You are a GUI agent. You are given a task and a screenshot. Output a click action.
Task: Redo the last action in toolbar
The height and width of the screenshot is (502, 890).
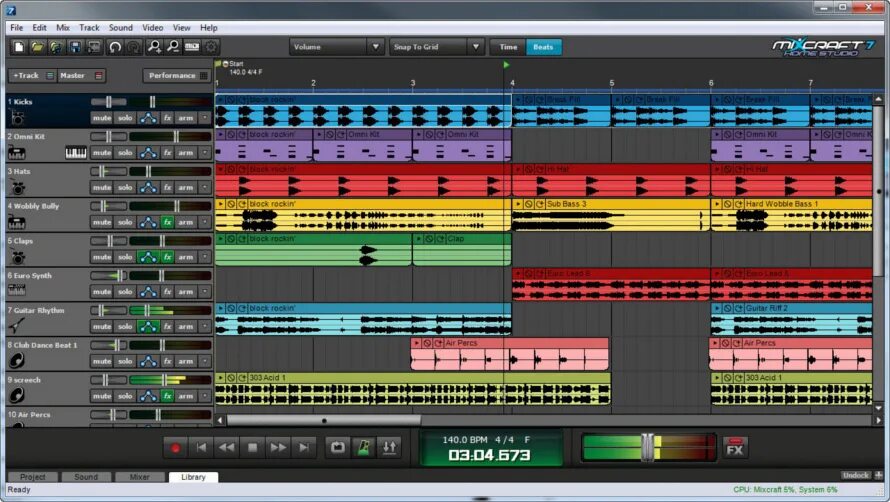[133, 47]
